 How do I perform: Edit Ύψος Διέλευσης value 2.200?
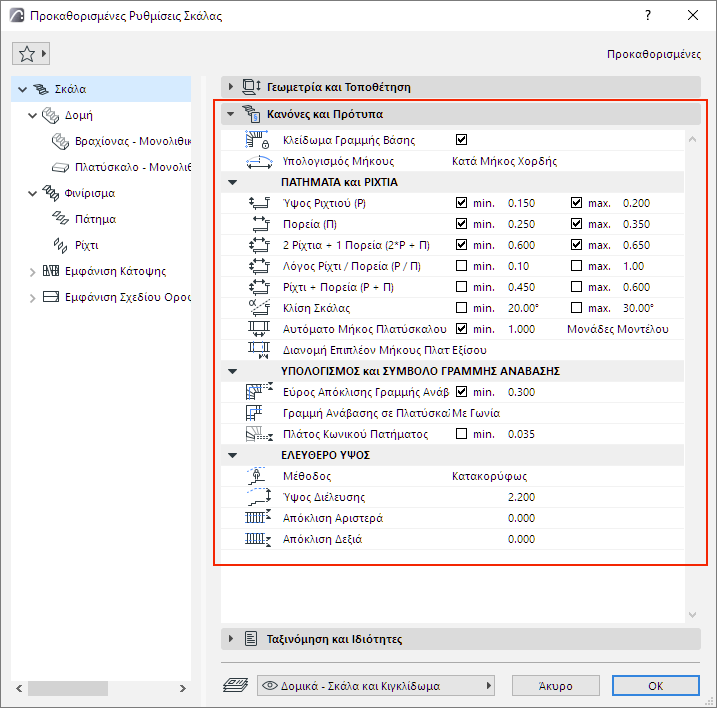point(521,497)
